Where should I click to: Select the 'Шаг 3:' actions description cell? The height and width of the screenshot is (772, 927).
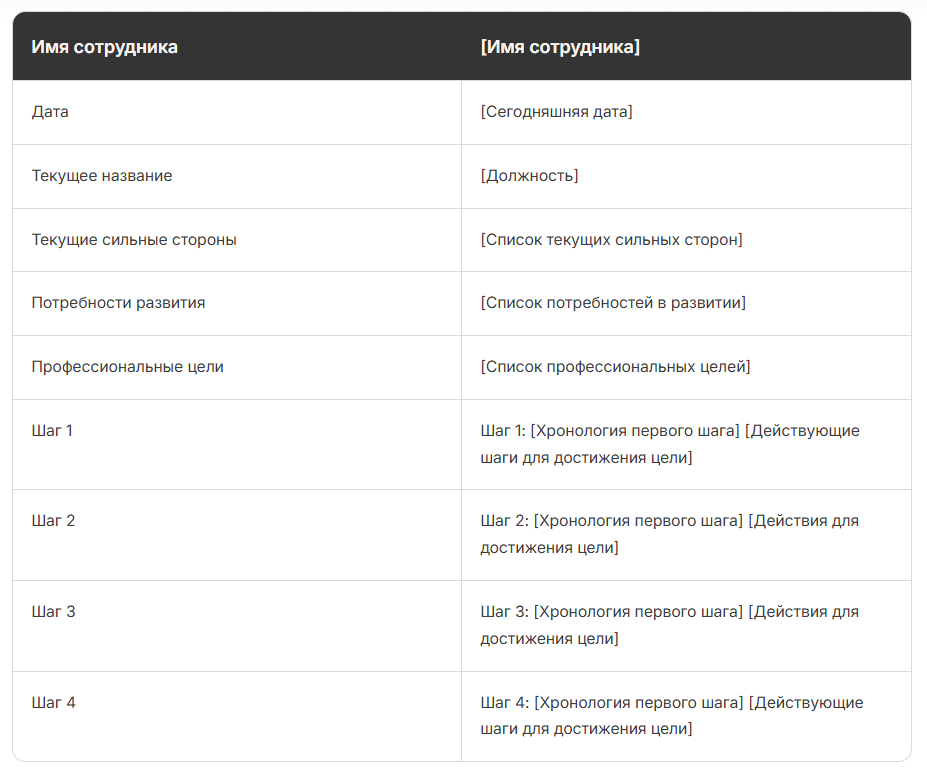pos(669,625)
